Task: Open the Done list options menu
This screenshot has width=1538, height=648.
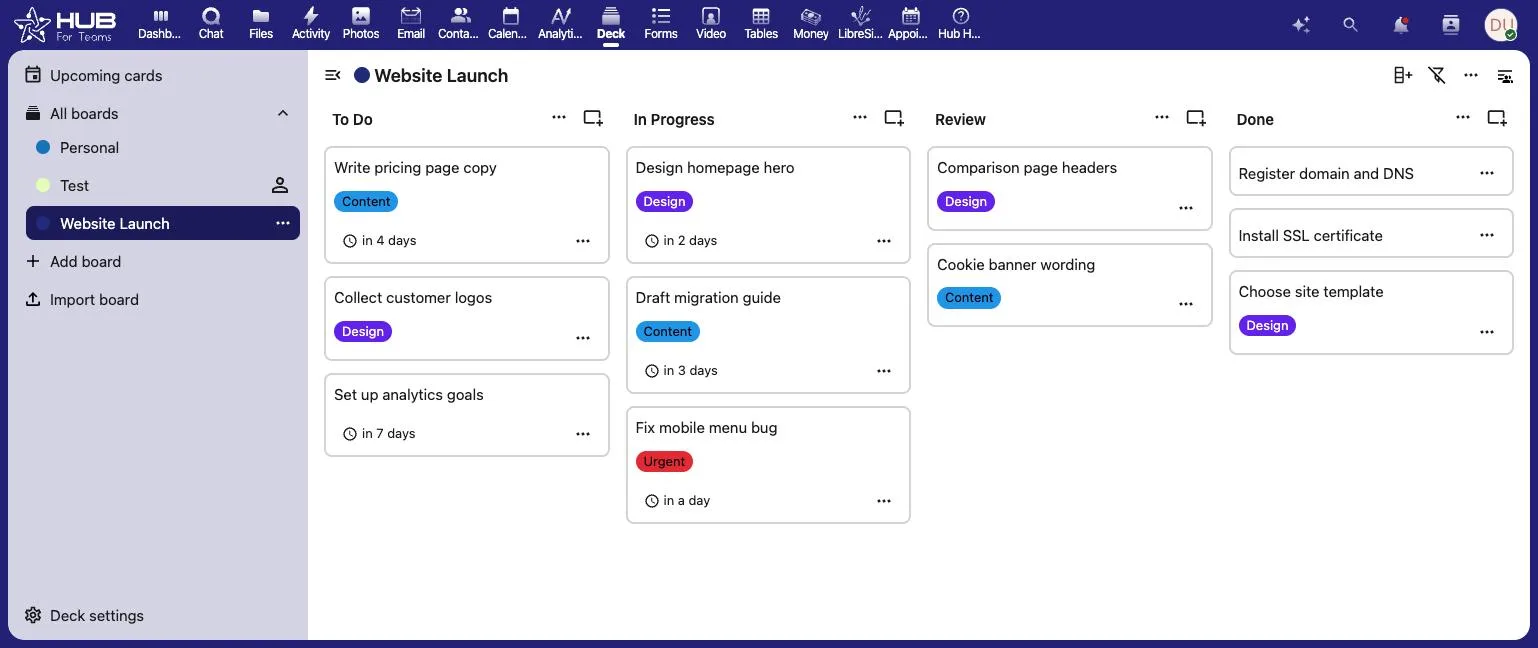Action: [x=1463, y=118]
